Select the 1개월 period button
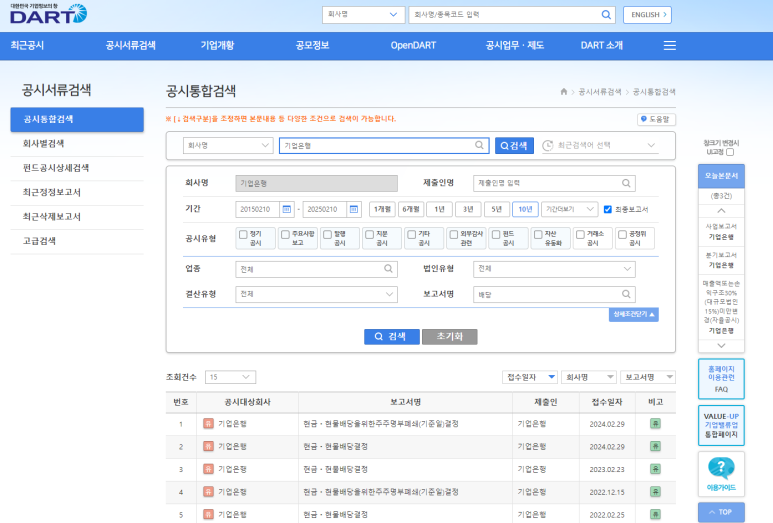The height and width of the screenshot is (523, 773). pyautogui.click(x=382, y=209)
